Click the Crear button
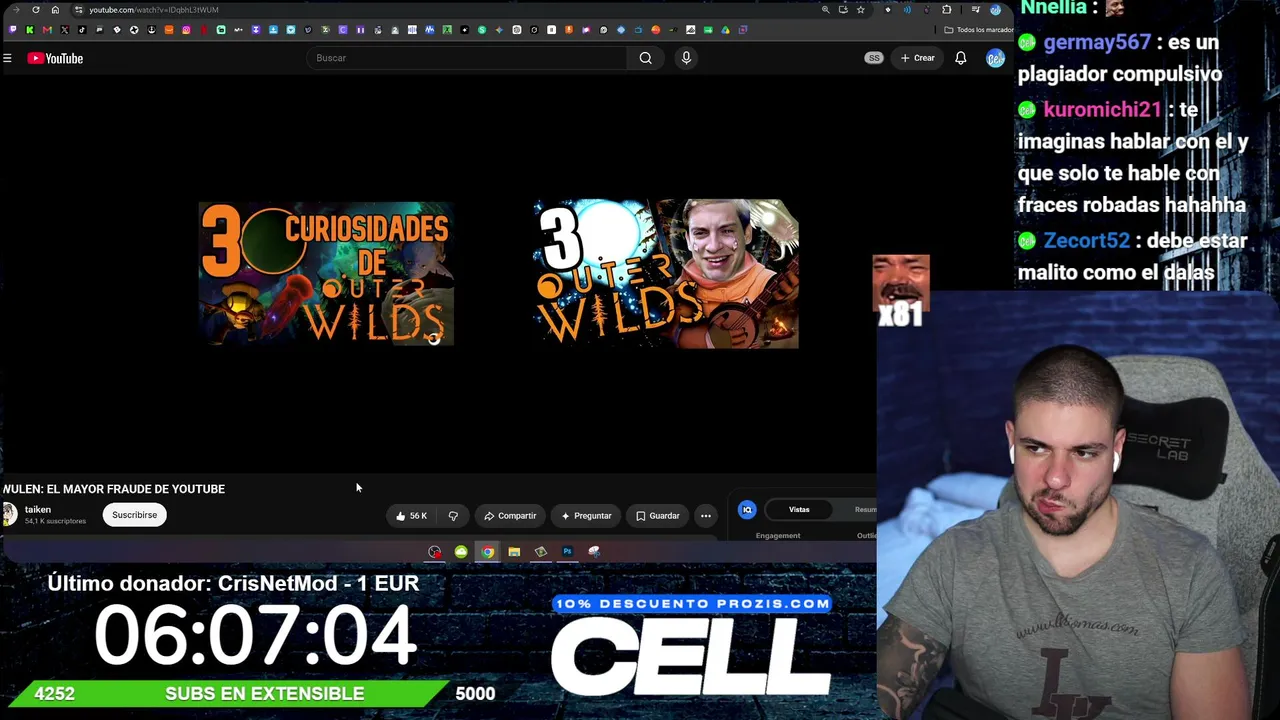This screenshot has height=720, width=1280. [917, 58]
